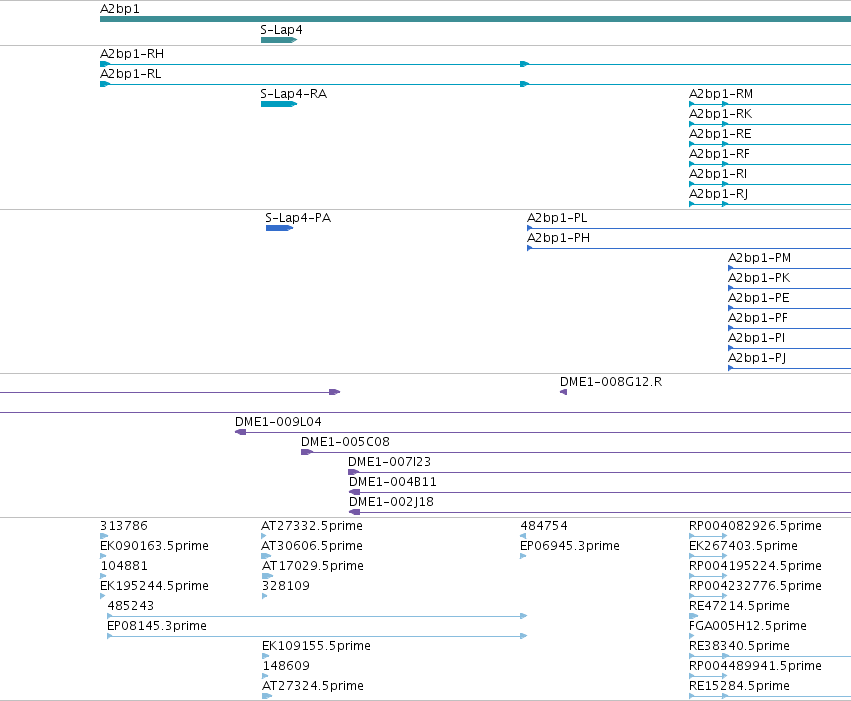This screenshot has height=701, width=851.
Task: Select EST RP004195224.5prime
Action: pos(755,566)
